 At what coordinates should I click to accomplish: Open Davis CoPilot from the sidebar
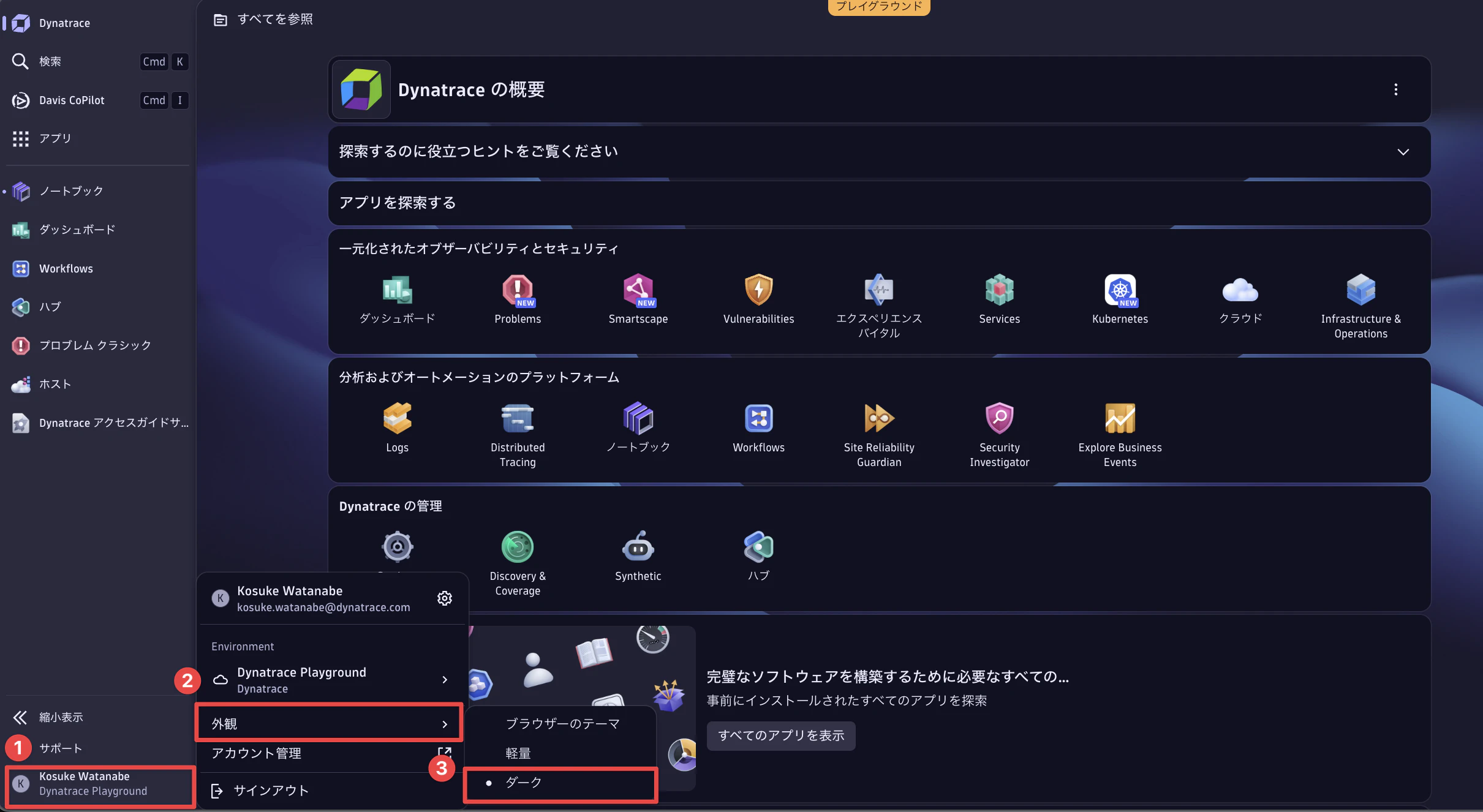[x=98, y=100]
